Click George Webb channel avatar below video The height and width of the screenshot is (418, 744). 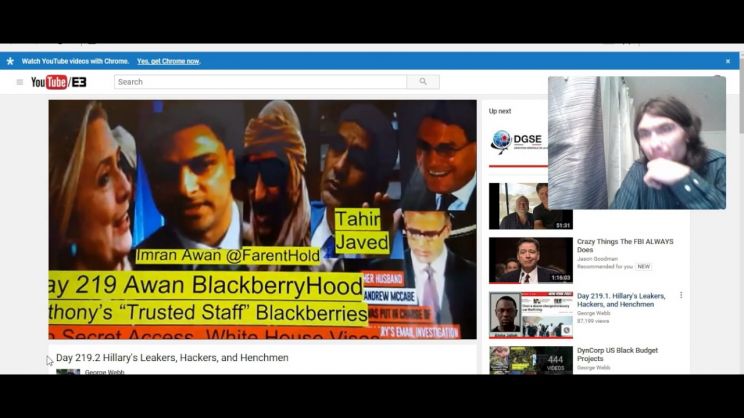click(68, 373)
